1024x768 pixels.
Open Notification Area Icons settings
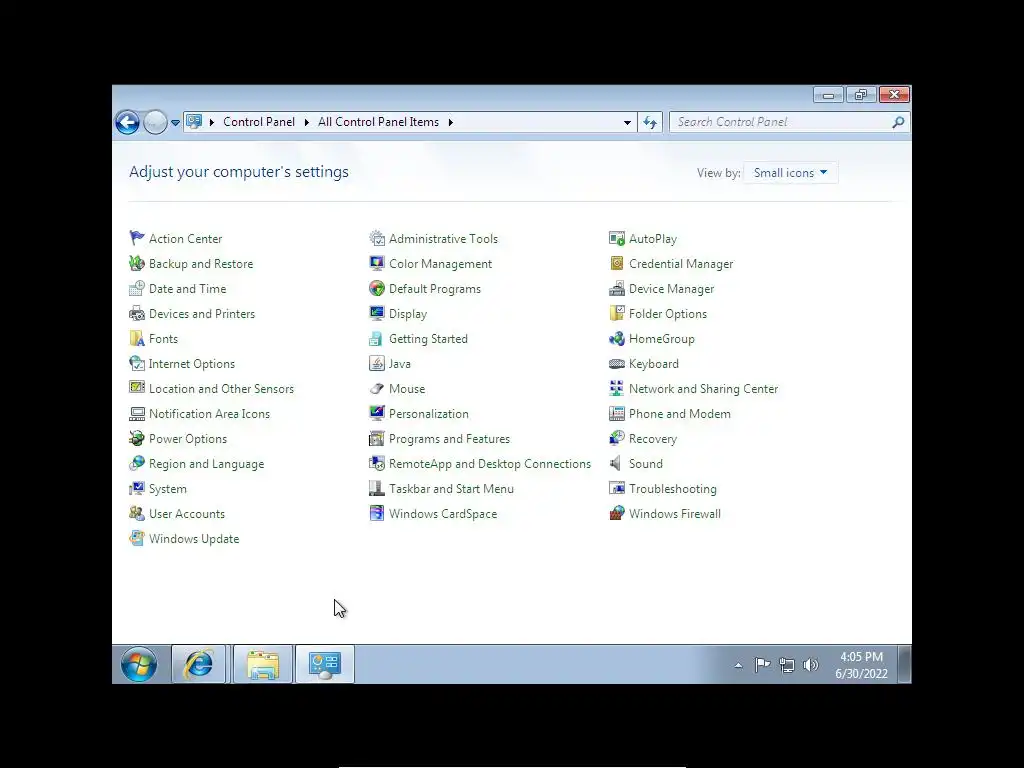point(209,413)
